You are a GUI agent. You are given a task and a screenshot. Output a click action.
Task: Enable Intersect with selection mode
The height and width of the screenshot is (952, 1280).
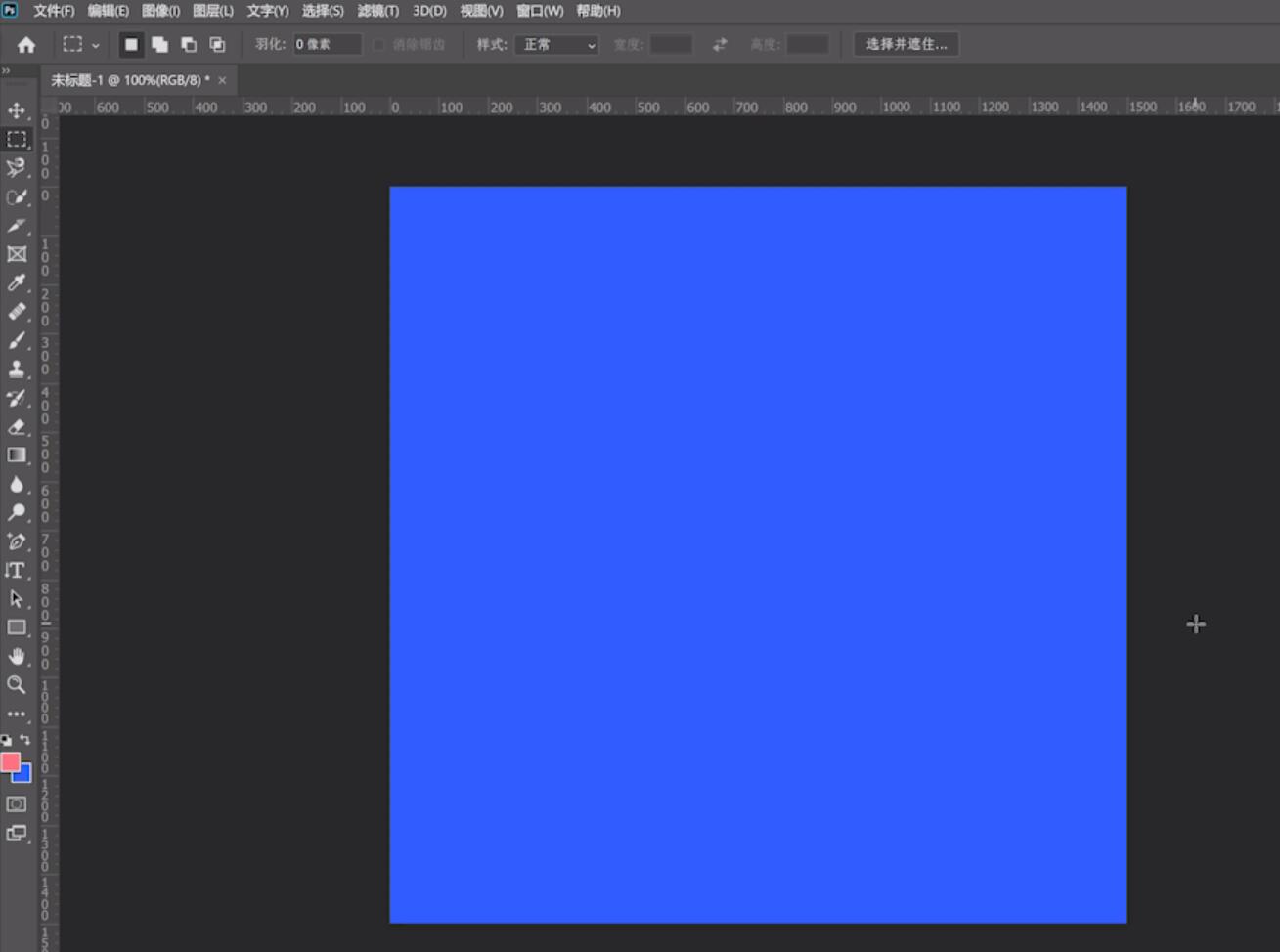pyautogui.click(x=217, y=44)
